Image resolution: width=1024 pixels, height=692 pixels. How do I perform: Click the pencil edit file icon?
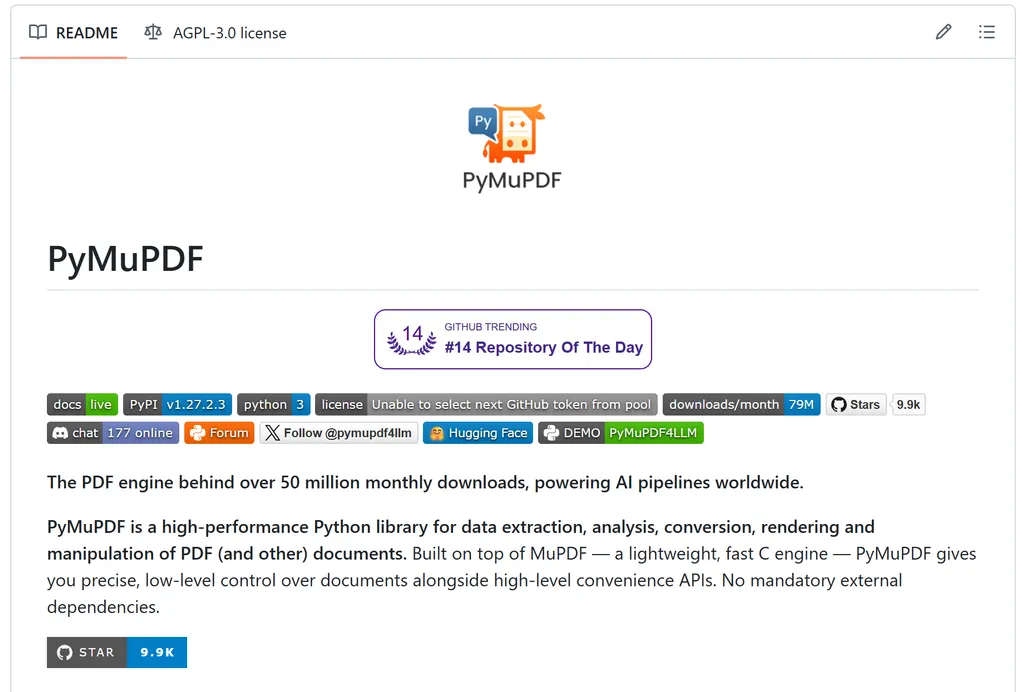tap(943, 32)
